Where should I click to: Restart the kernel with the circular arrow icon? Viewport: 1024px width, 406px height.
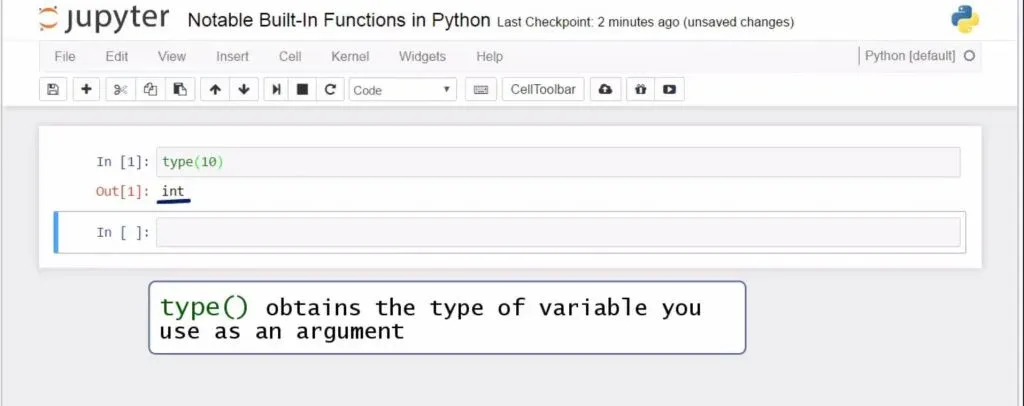coord(330,90)
